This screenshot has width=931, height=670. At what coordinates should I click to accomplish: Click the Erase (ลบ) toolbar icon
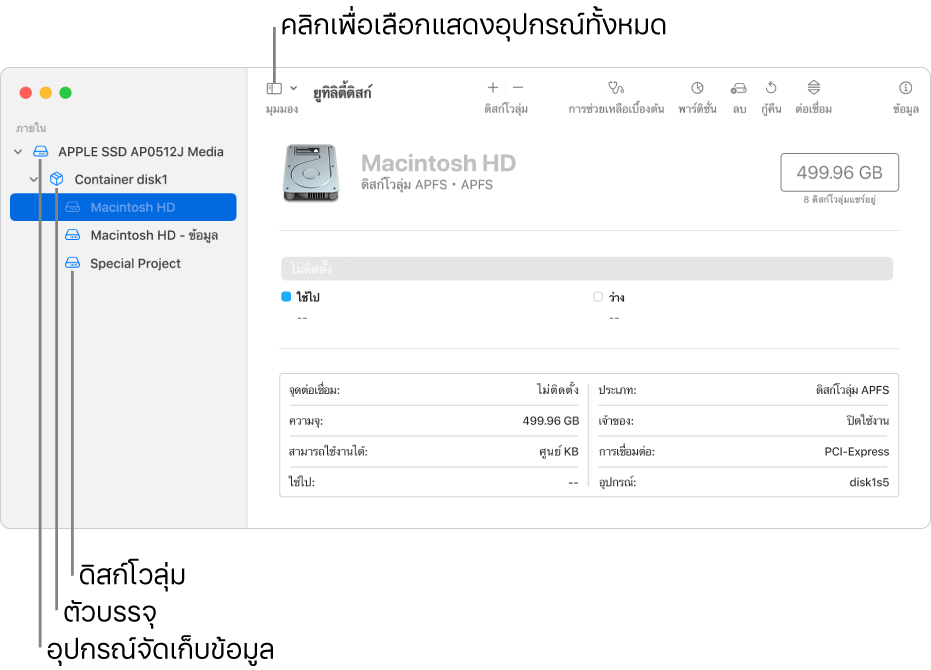(x=738, y=88)
